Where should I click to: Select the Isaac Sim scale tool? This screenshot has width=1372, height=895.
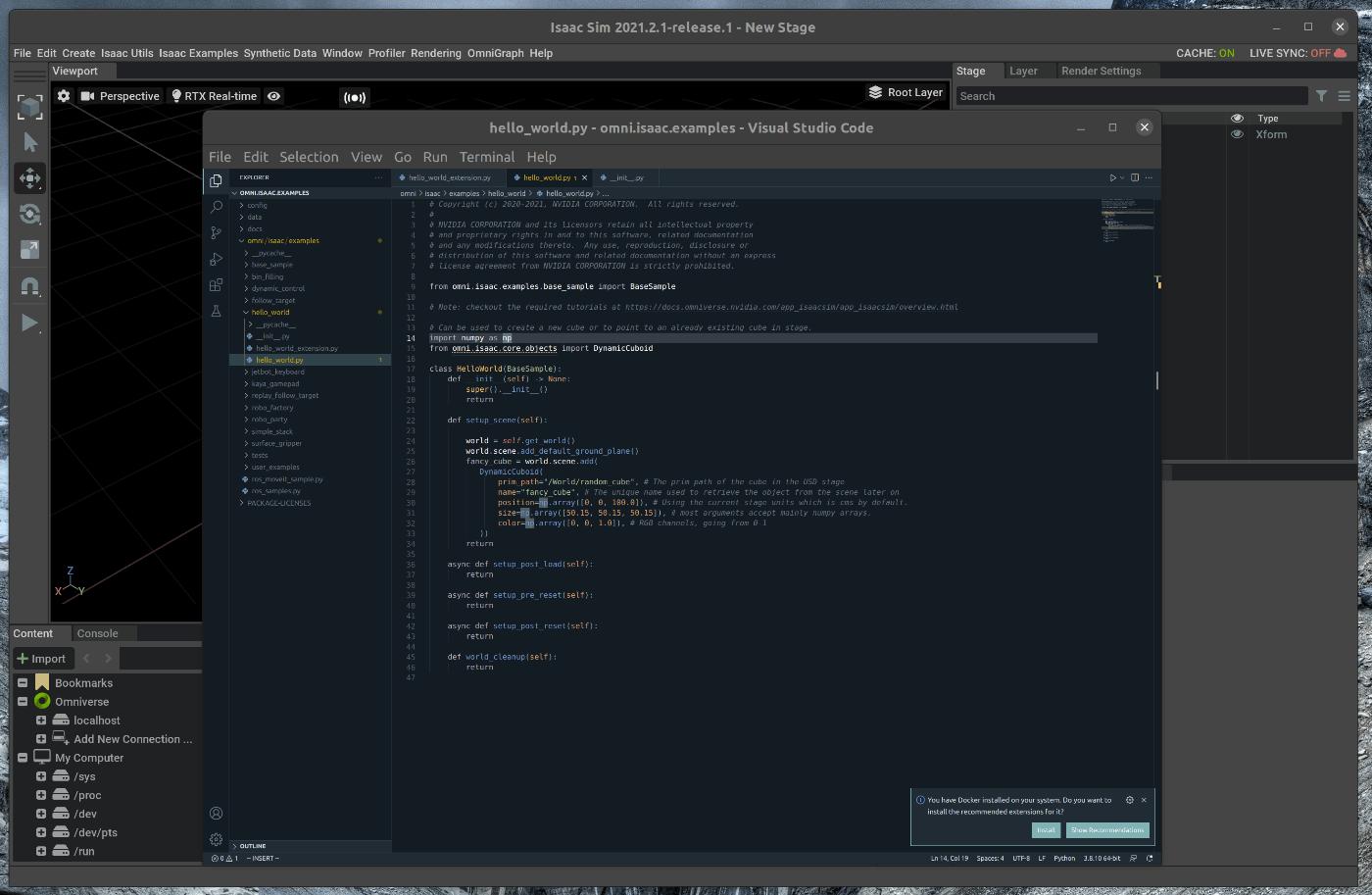[30, 250]
